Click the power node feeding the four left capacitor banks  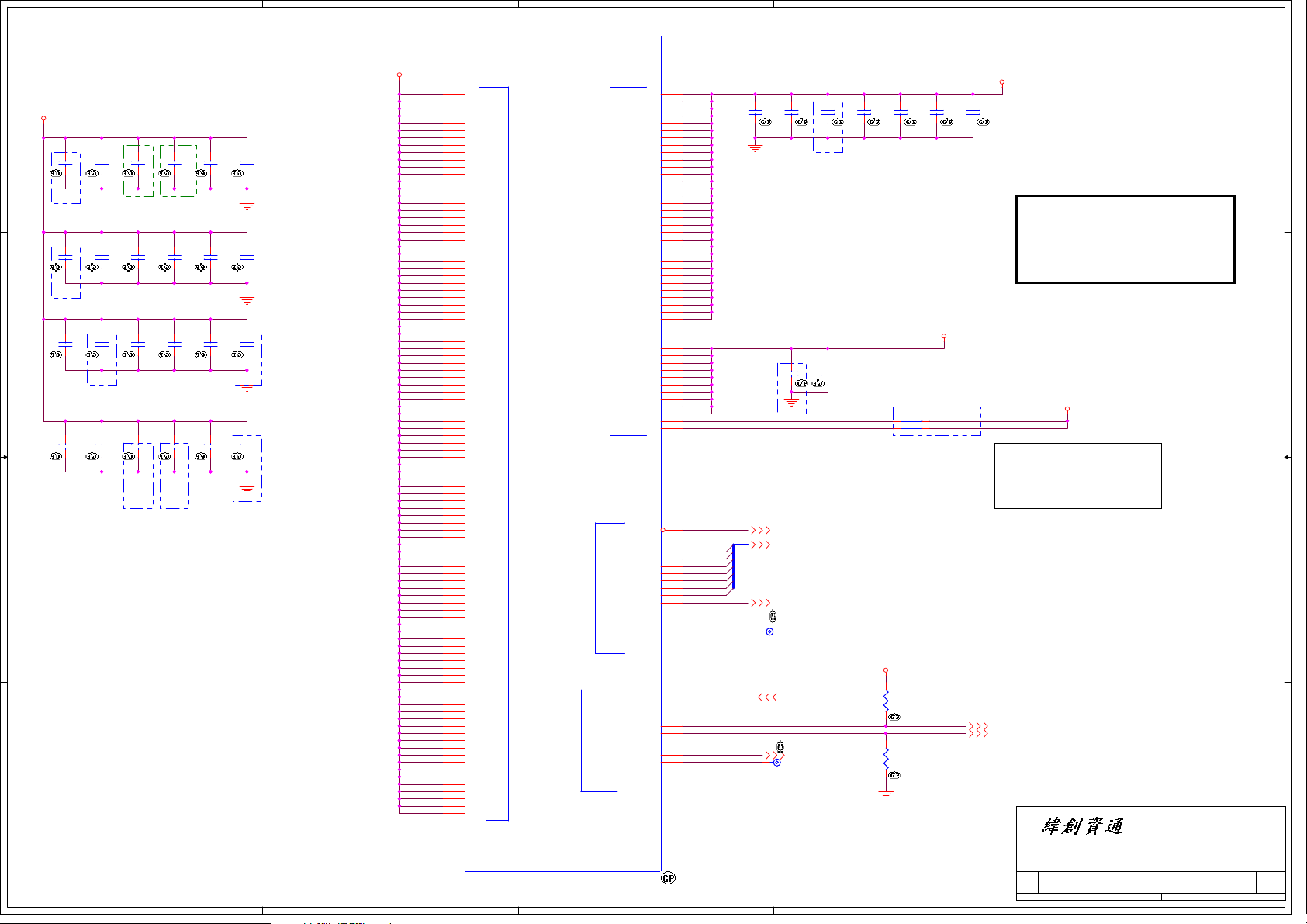[43, 118]
